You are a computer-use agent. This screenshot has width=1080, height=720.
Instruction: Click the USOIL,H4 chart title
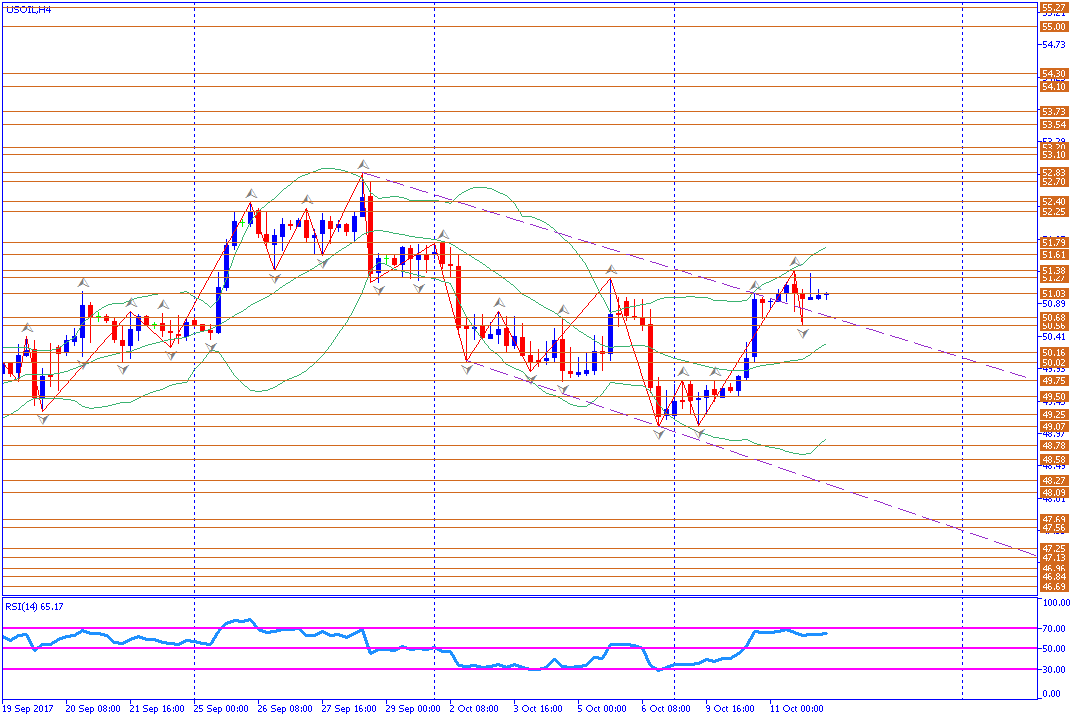click(x=28, y=10)
